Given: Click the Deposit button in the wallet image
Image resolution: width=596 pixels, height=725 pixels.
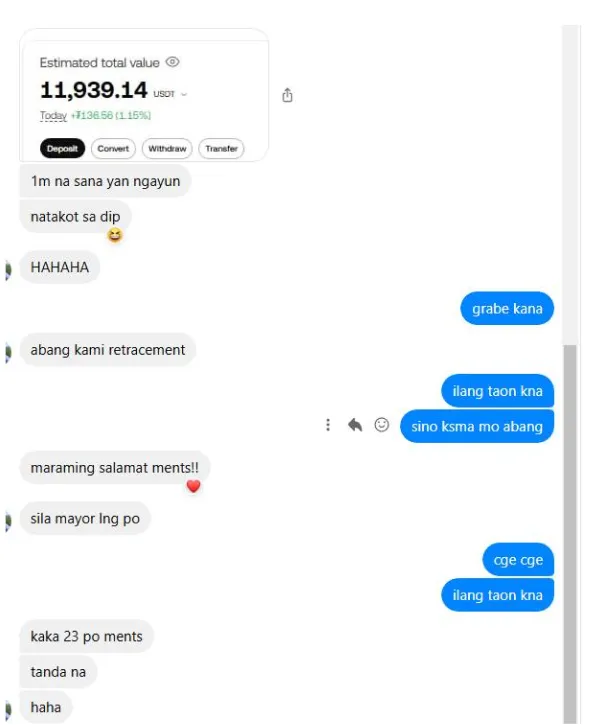Looking at the screenshot, I should 62,148.
